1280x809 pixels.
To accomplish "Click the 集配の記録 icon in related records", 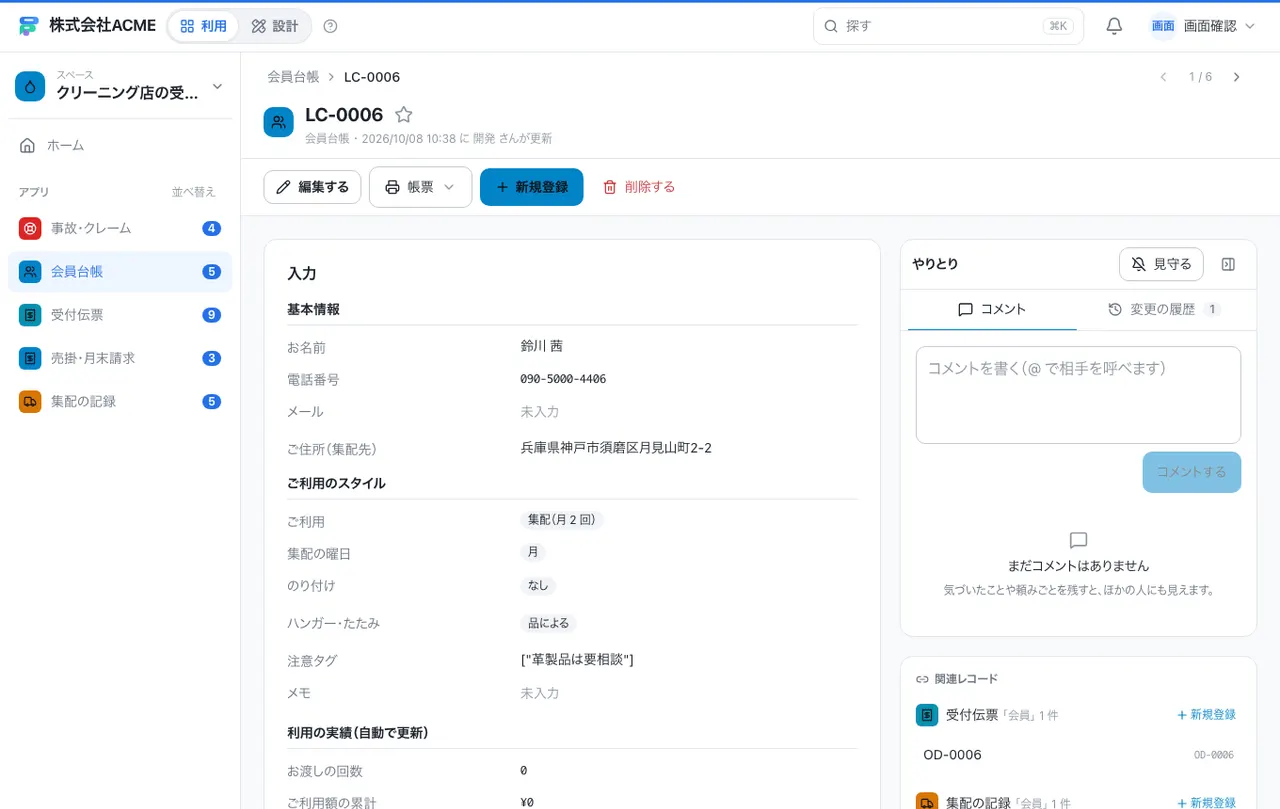I will [927, 802].
